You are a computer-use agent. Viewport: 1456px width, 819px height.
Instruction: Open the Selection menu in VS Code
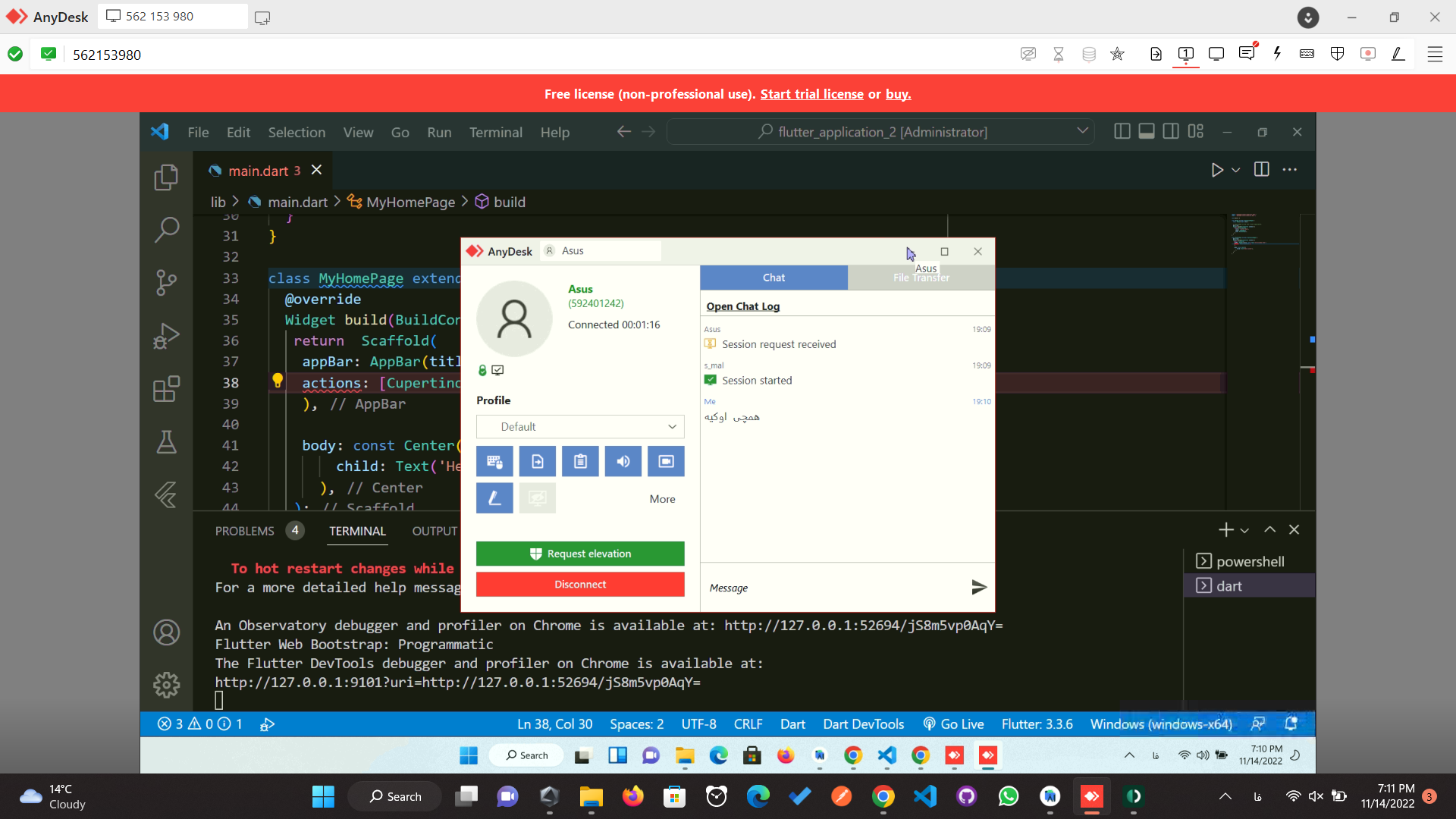point(297,132)
